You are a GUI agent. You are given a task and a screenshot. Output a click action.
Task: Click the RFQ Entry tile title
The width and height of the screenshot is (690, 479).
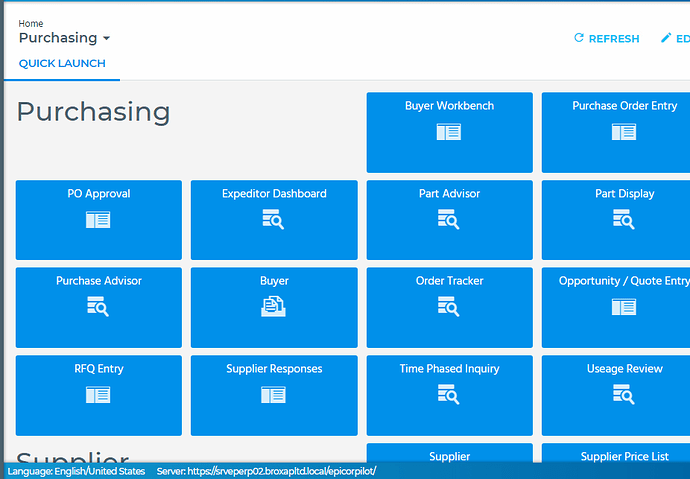tap(99, 369)
